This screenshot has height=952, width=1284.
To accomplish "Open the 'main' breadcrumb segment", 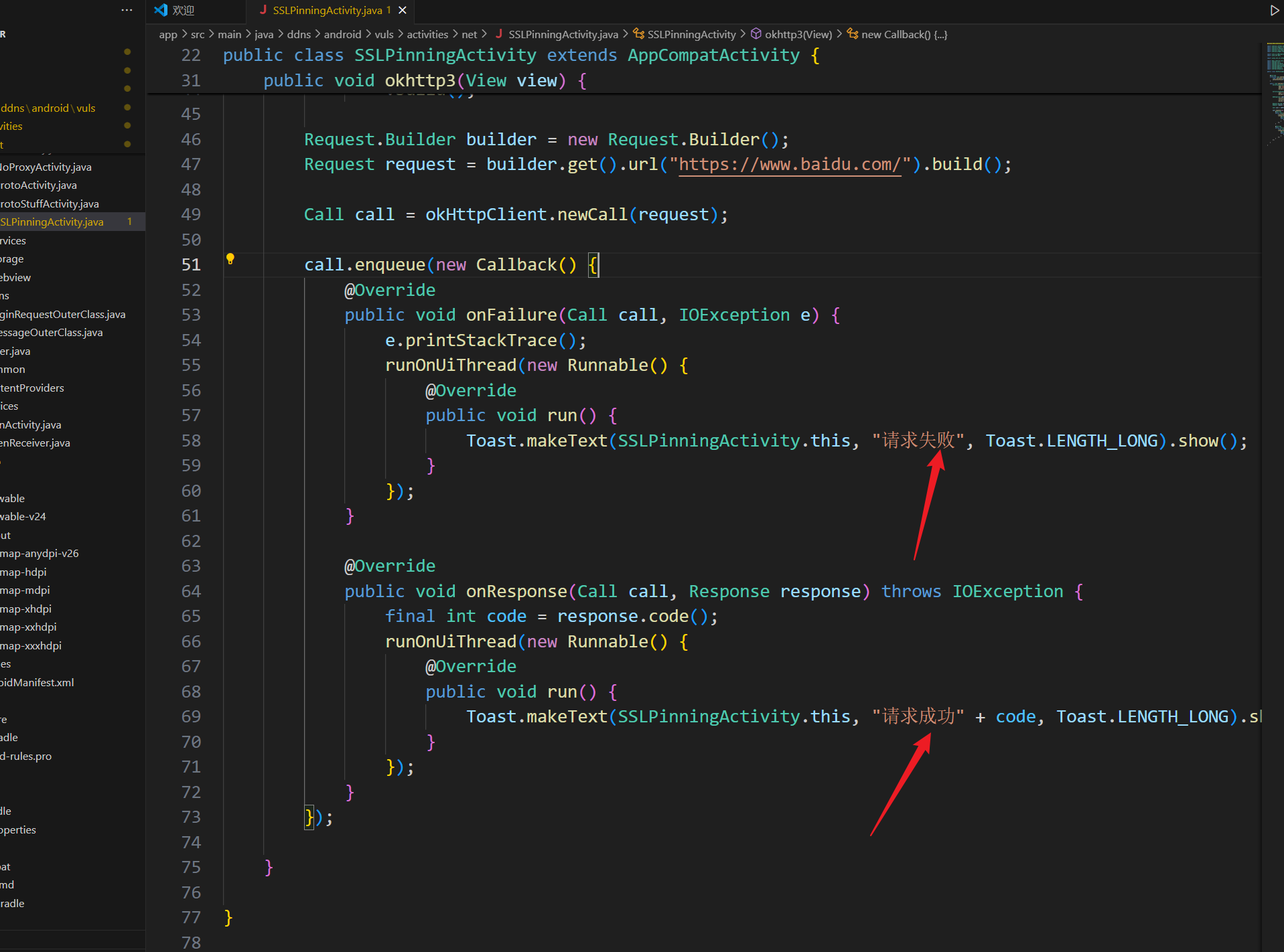I will [x=229, y=34].
